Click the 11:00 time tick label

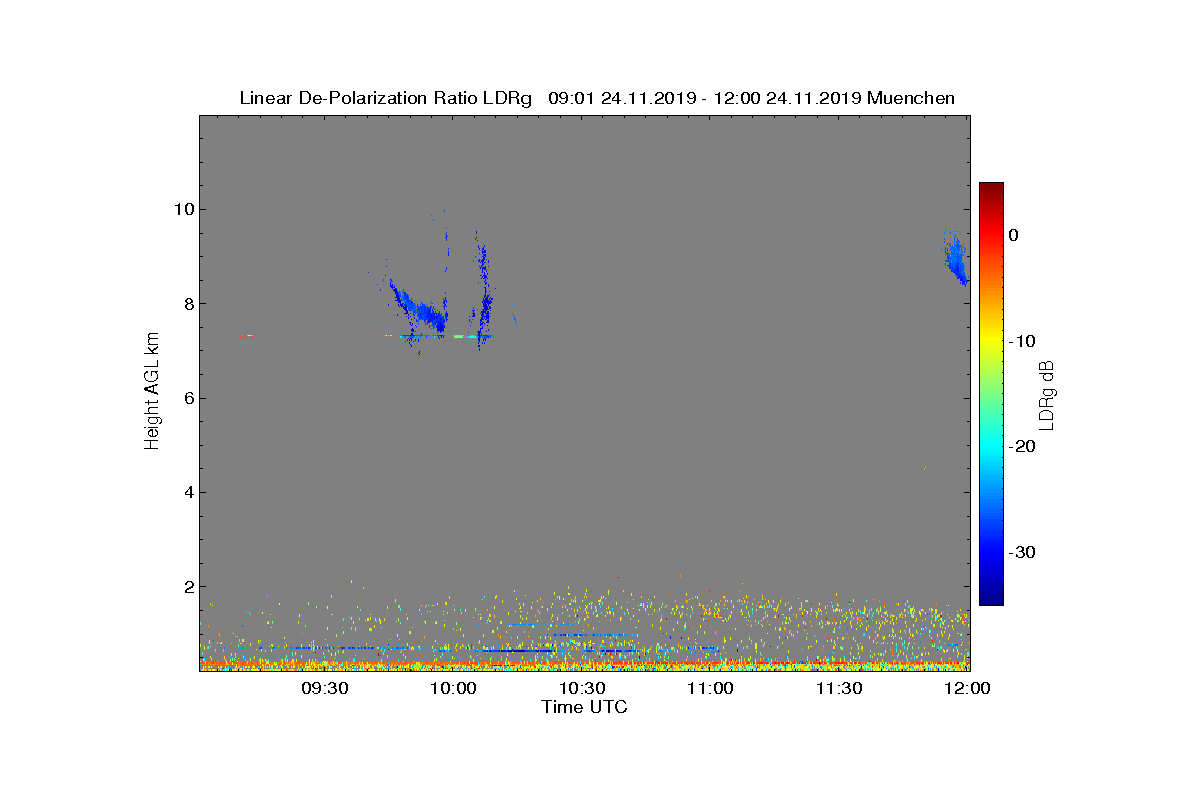(x=711, y=688)
